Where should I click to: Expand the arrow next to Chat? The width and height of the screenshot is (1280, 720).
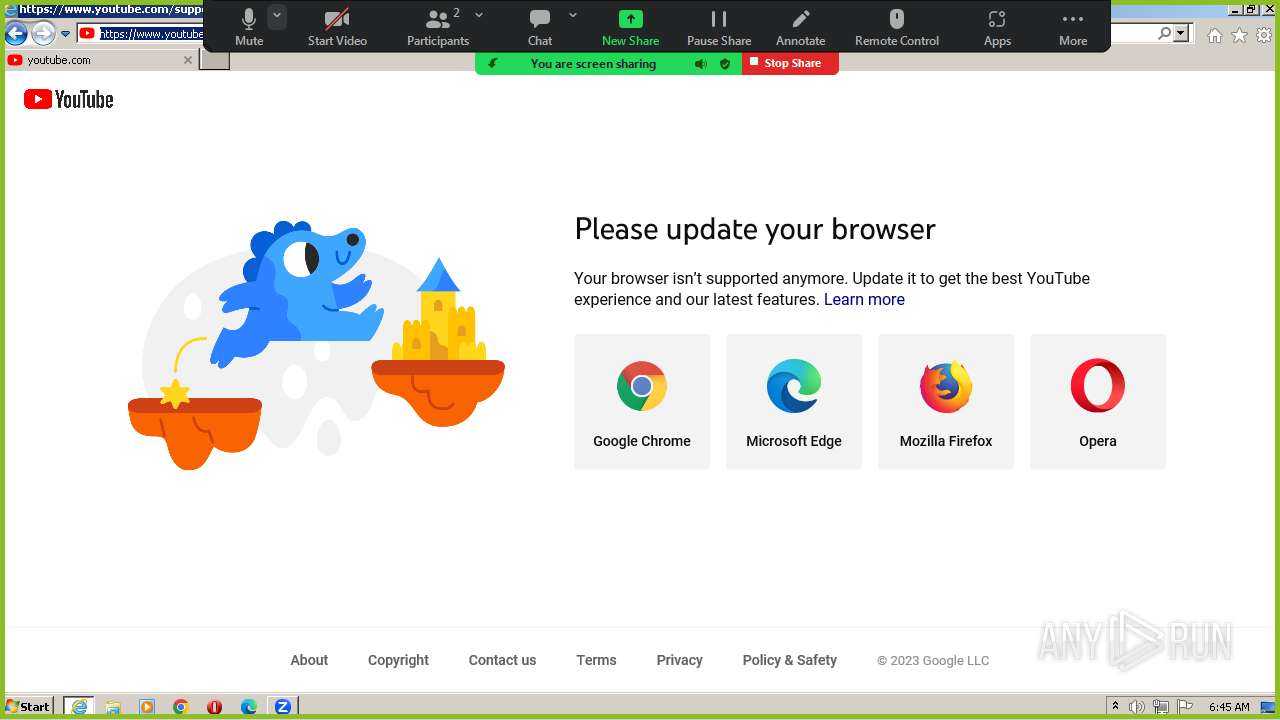[573, 15]
